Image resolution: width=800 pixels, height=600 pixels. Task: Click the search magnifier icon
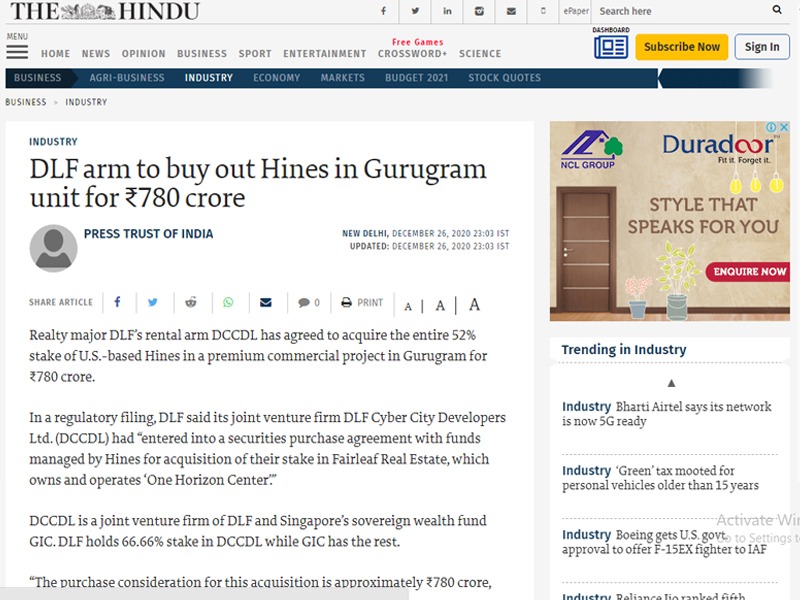(x=777, y=10)
